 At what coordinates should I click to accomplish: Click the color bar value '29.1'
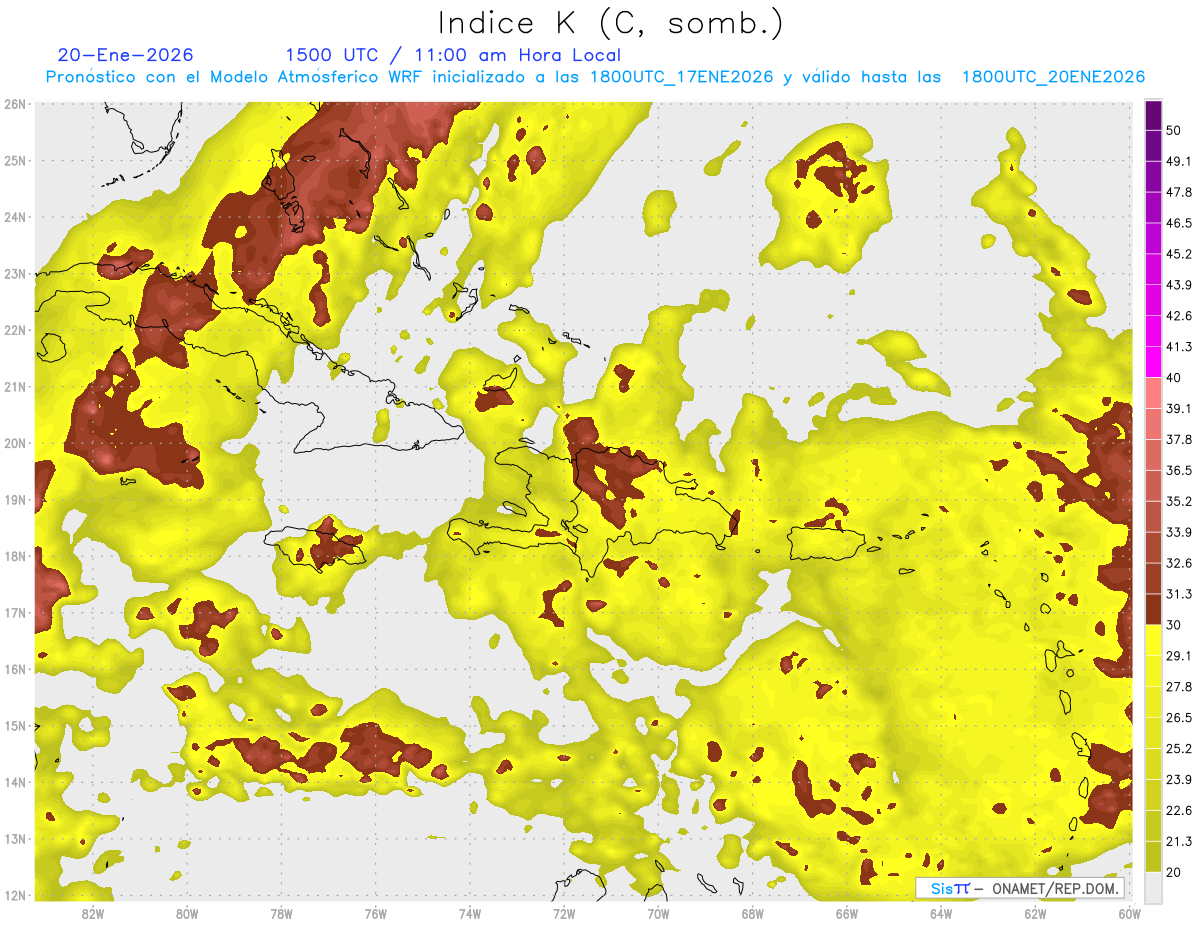point(1179,655)
